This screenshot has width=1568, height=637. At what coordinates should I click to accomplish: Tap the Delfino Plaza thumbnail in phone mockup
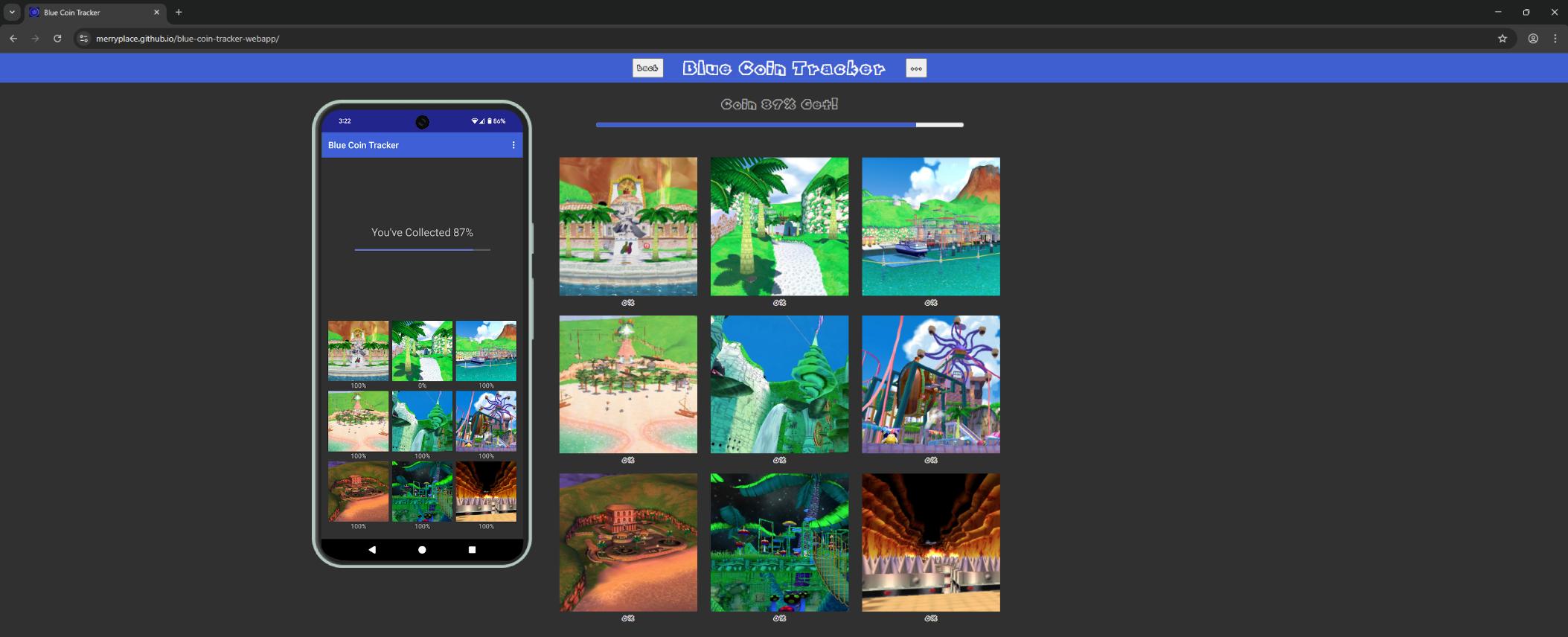pyautogui.click(x=358, y=350)
